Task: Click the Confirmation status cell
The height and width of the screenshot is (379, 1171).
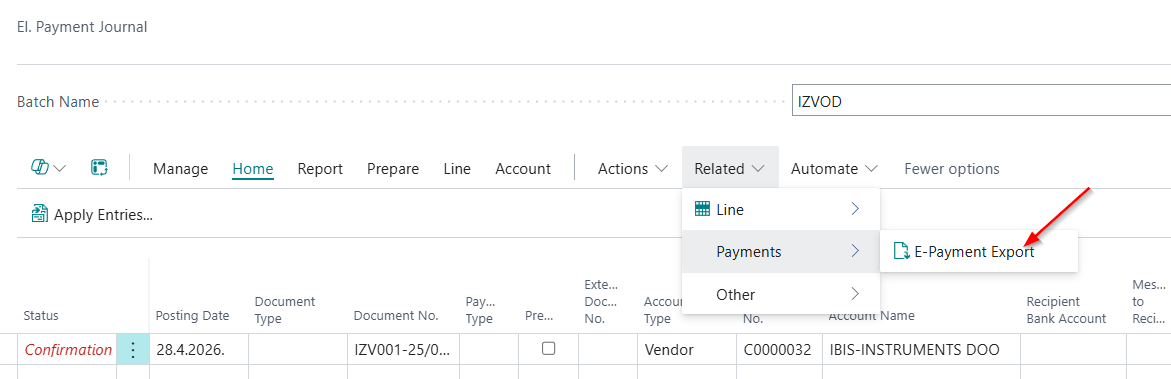Action: 68,349
